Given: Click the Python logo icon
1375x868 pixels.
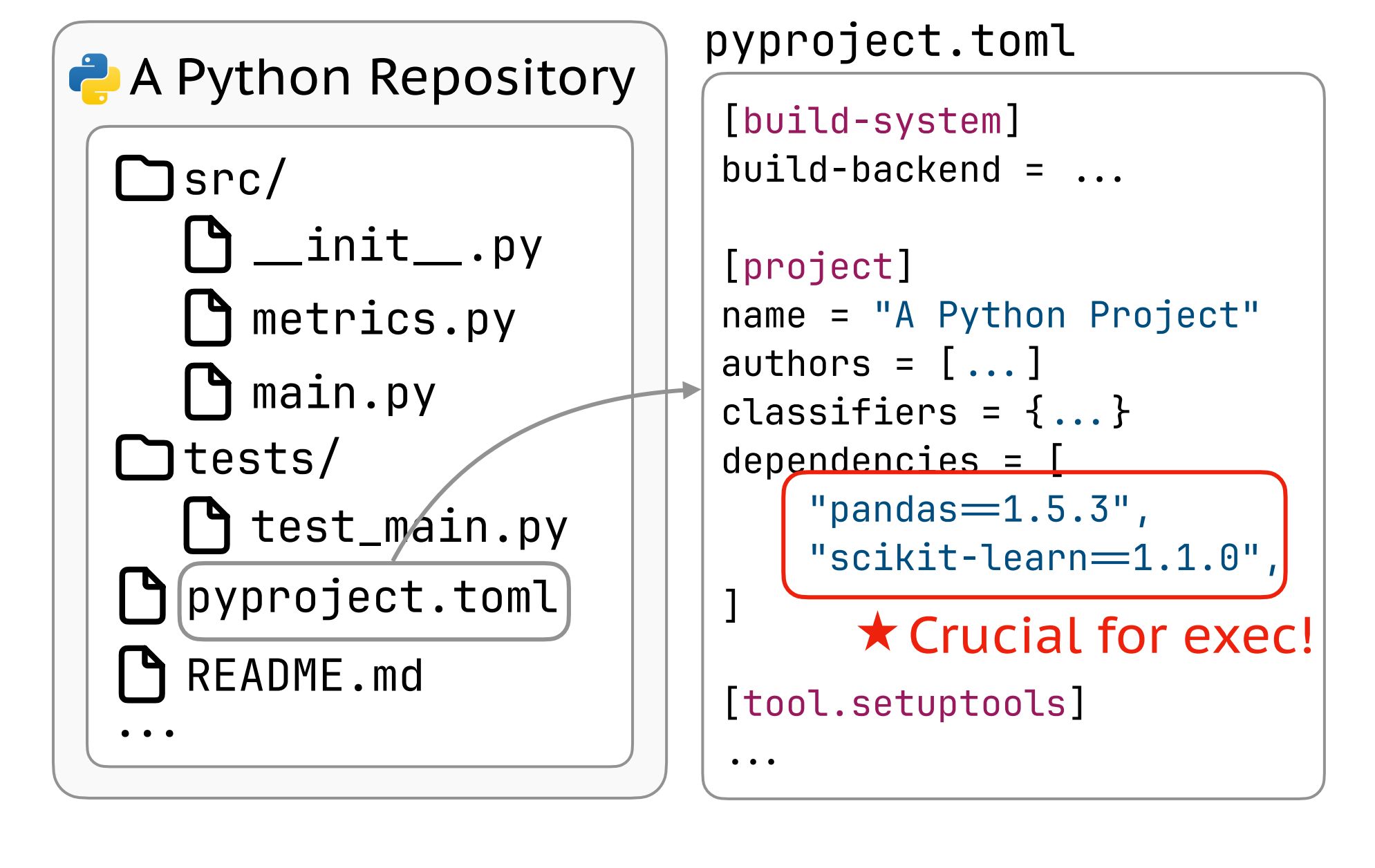Looking at the screenshot, I should 95,79.
